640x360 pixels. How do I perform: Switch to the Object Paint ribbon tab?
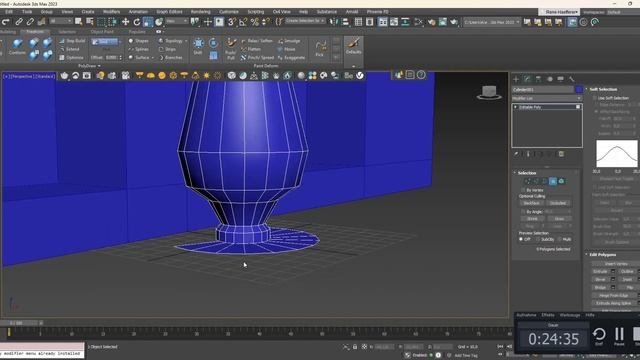(102, 31)
